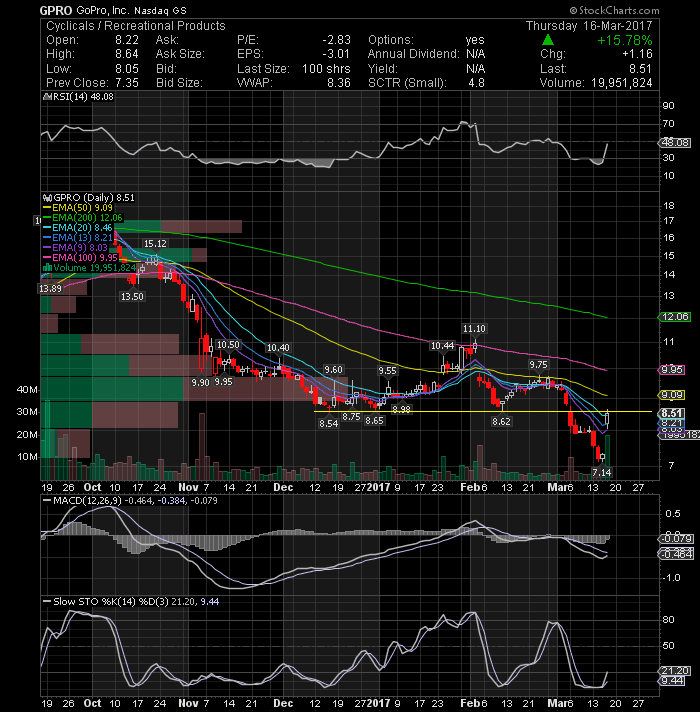
Task: Click the candlestick icon beside GPRO (Daily)
Action: coord(47,198)
